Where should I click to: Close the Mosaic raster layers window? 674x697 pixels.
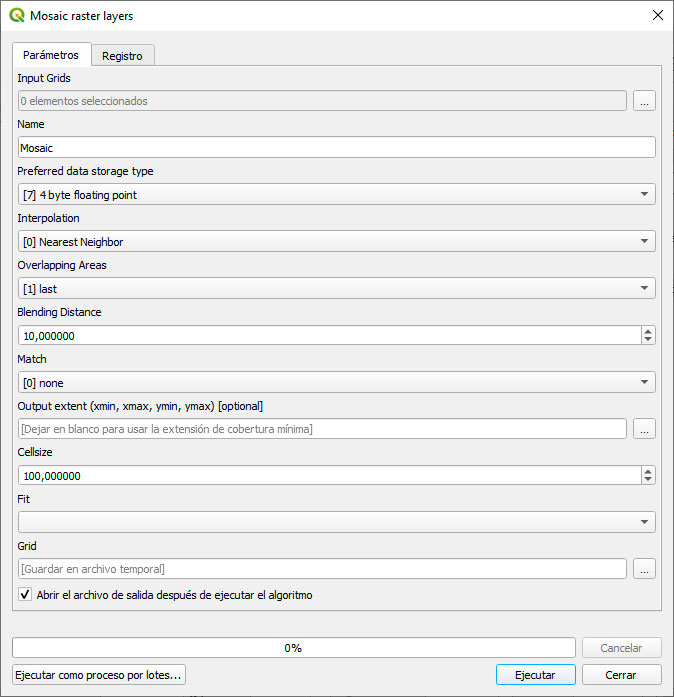point(657,16)
